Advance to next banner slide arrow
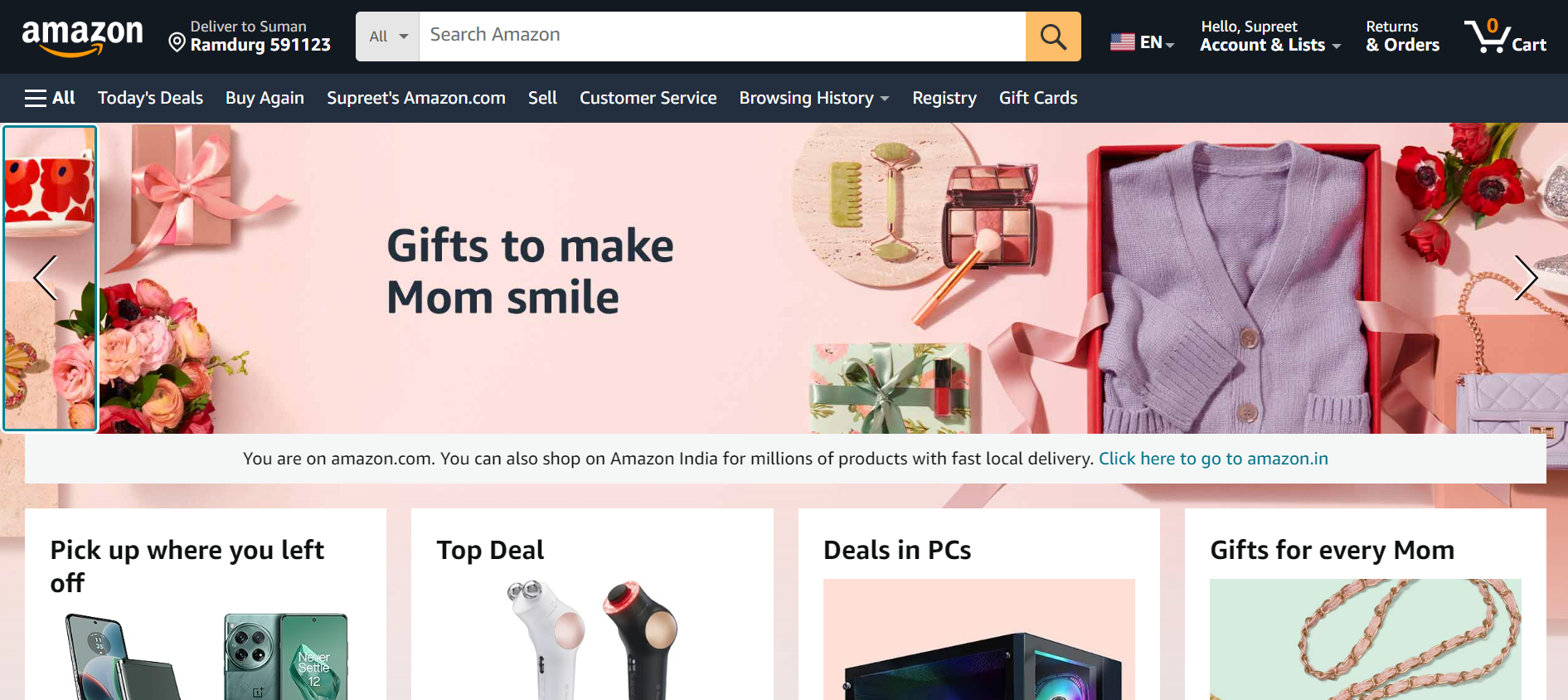This screenshot has height=700, width=1568. (x=1525, y=278)
